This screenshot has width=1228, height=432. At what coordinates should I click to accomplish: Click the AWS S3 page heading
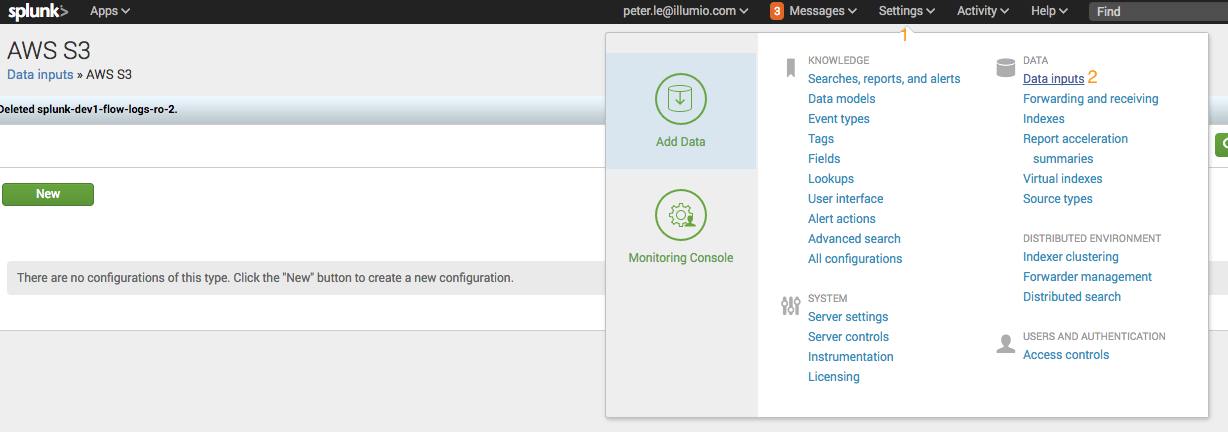click(x=49, y=51)
